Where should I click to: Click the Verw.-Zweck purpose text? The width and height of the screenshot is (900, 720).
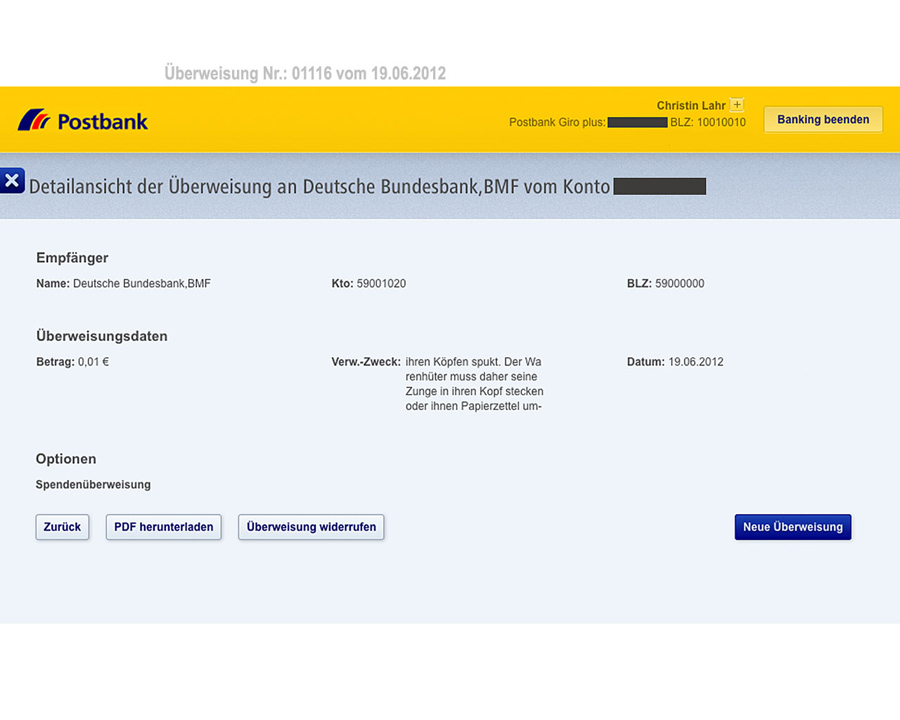click(474, 384)
